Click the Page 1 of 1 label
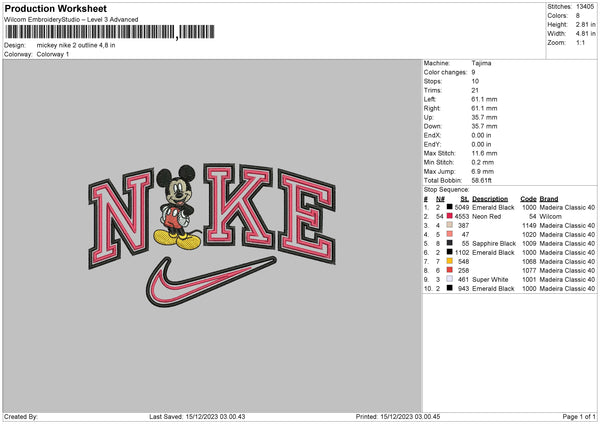This screenshot has height=424, width=600. coord(579,417)
